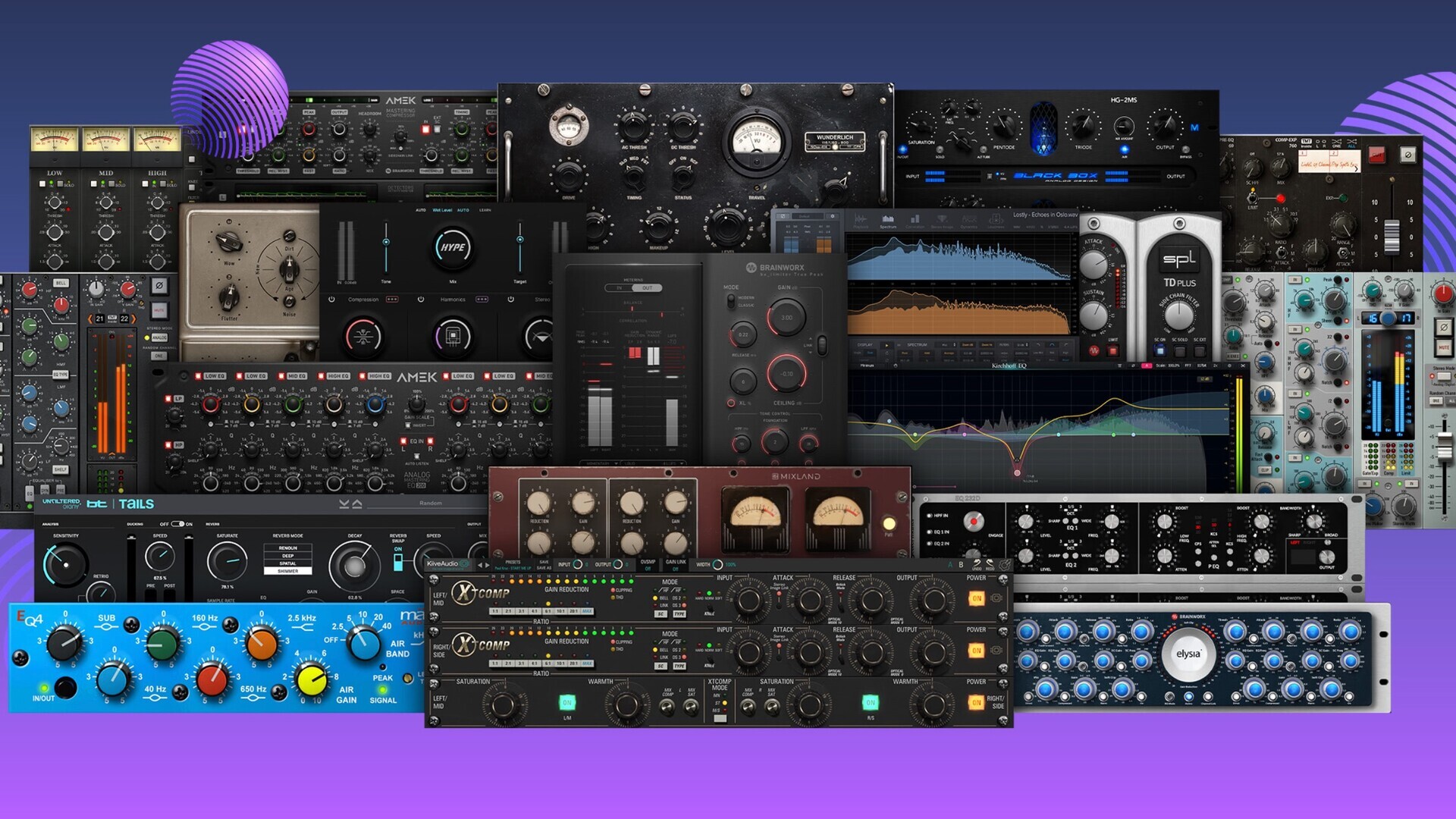The height and width of the screenshot is (819, 1456).
Task: Flip the Modern/Classic mode switch
Action: 731,301
